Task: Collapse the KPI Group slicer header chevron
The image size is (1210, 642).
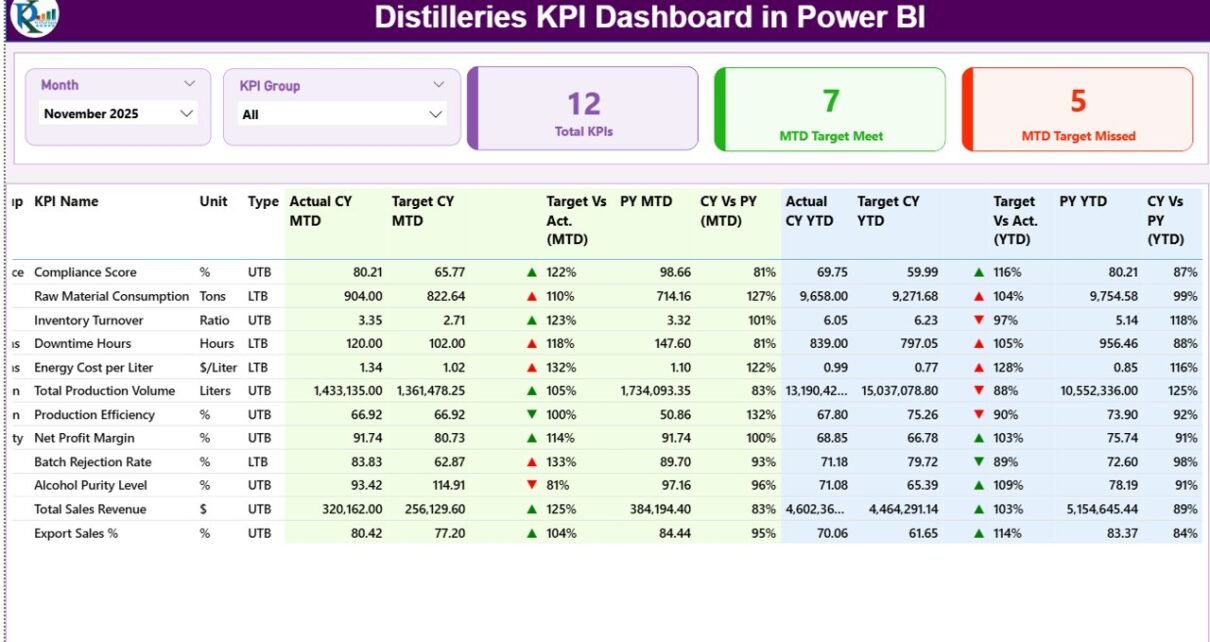Action: click(x=438, y=86)
